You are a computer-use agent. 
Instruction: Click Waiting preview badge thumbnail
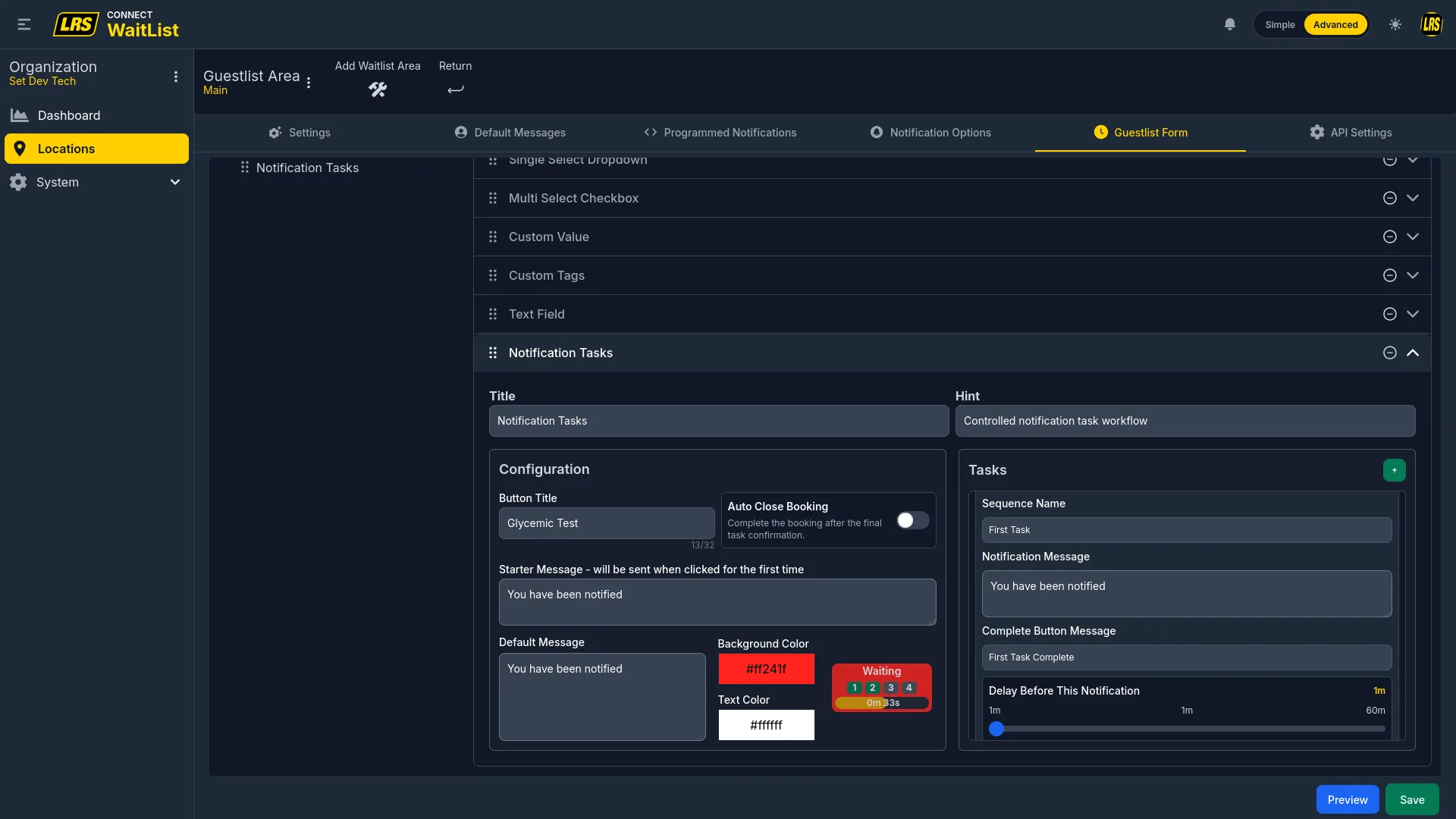(882, 688)
